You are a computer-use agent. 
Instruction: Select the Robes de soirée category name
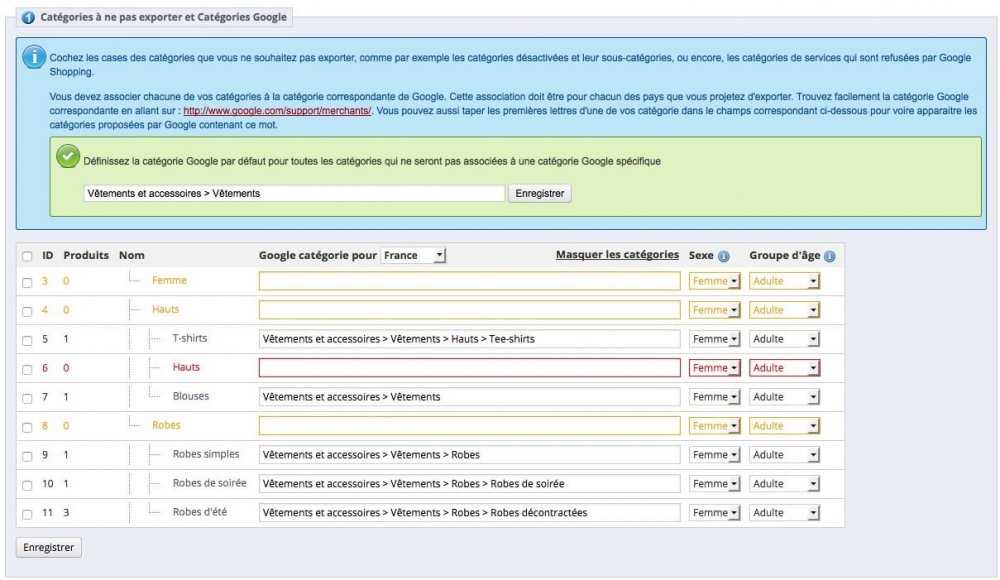209,483
